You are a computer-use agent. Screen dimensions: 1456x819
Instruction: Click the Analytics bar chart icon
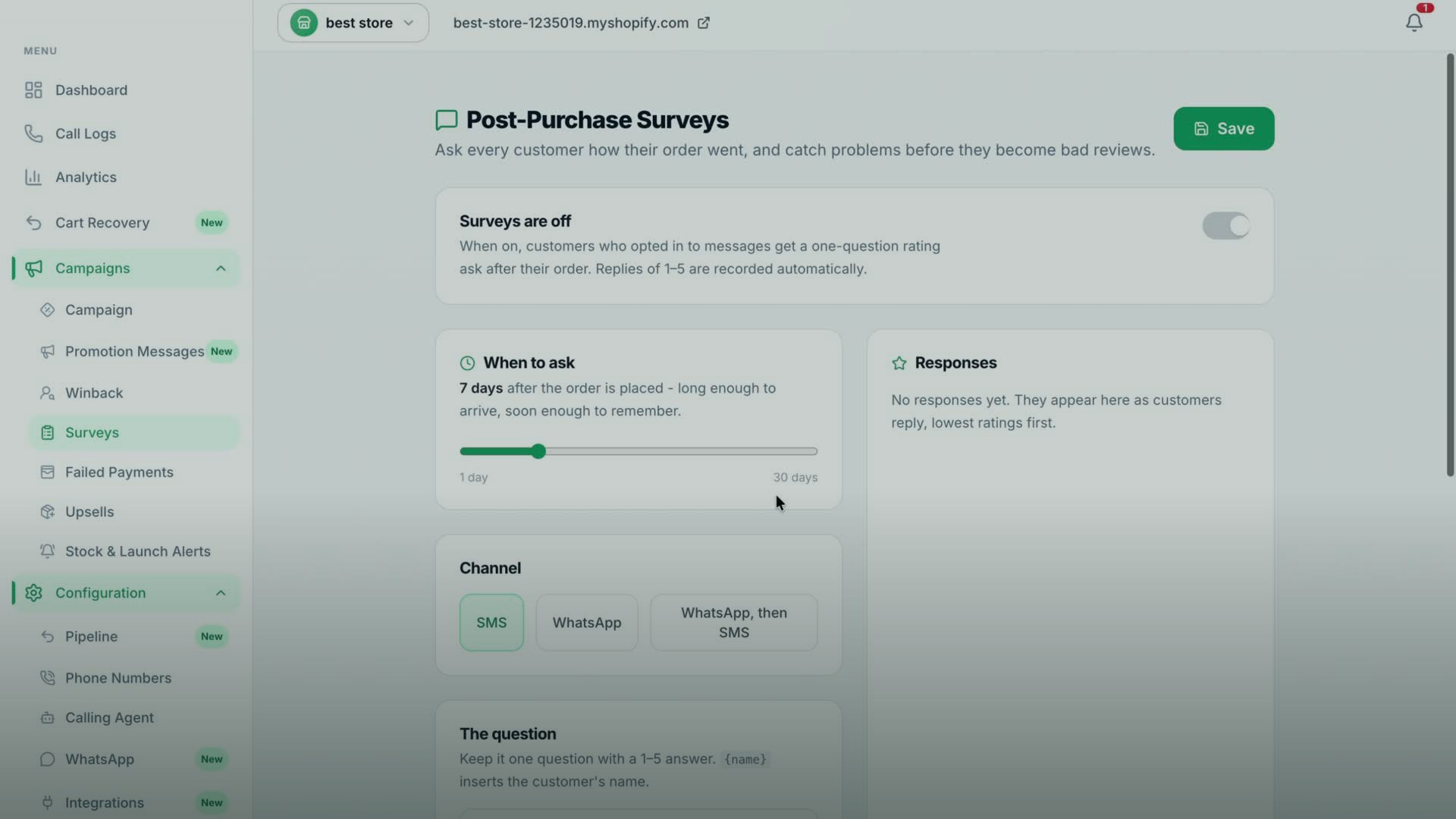click(33, 177)
